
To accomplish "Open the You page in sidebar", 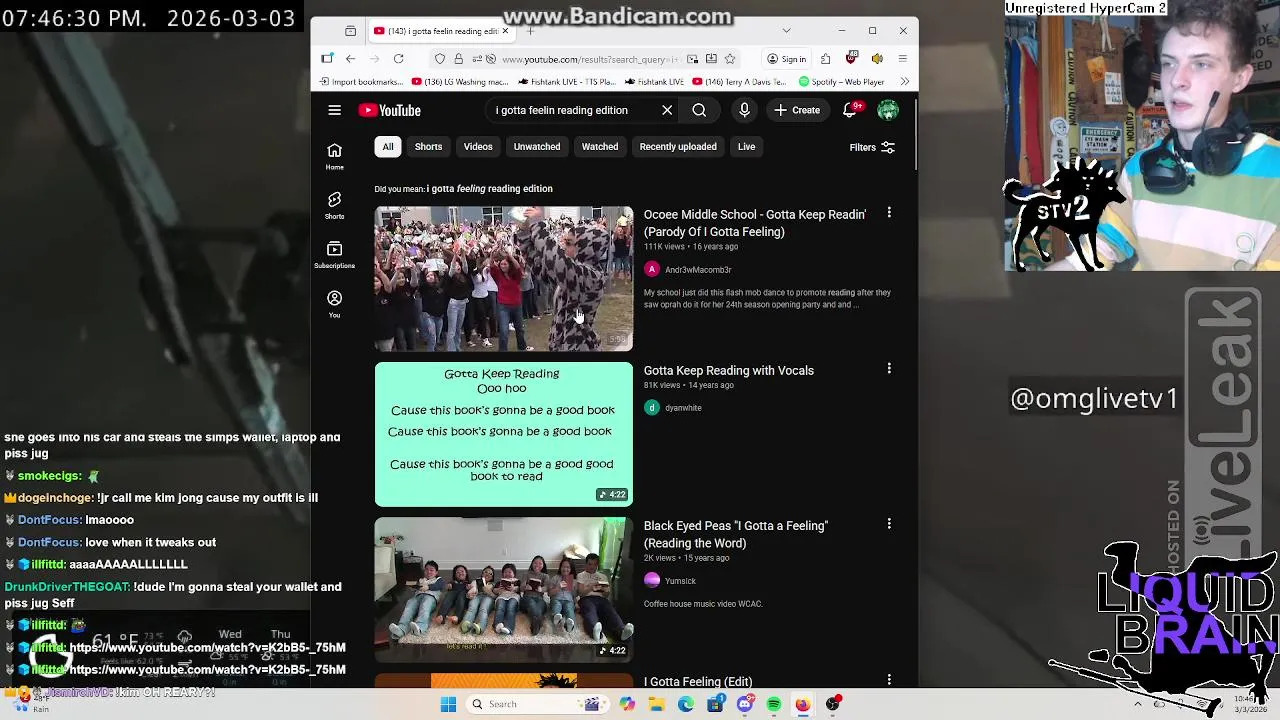I will 334,304.
